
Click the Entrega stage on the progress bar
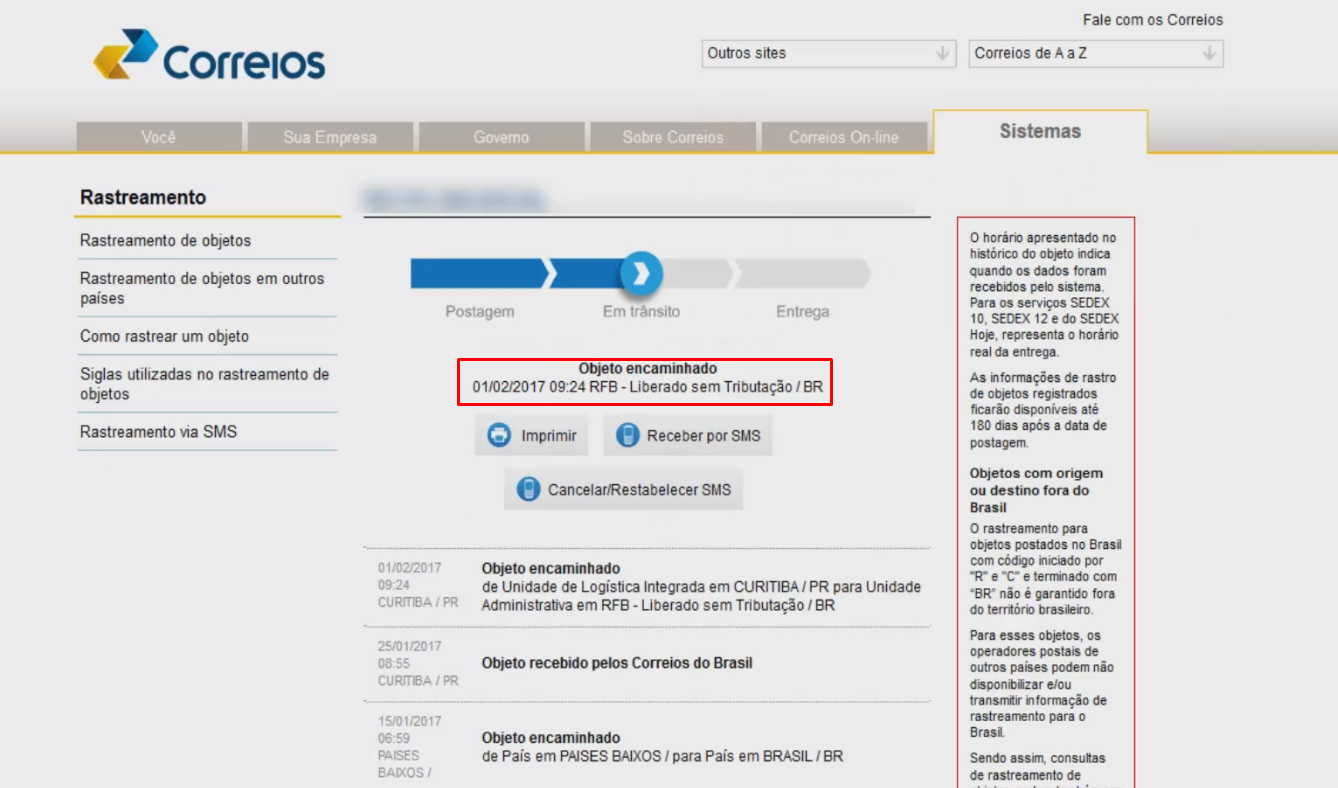pos(803,273)
